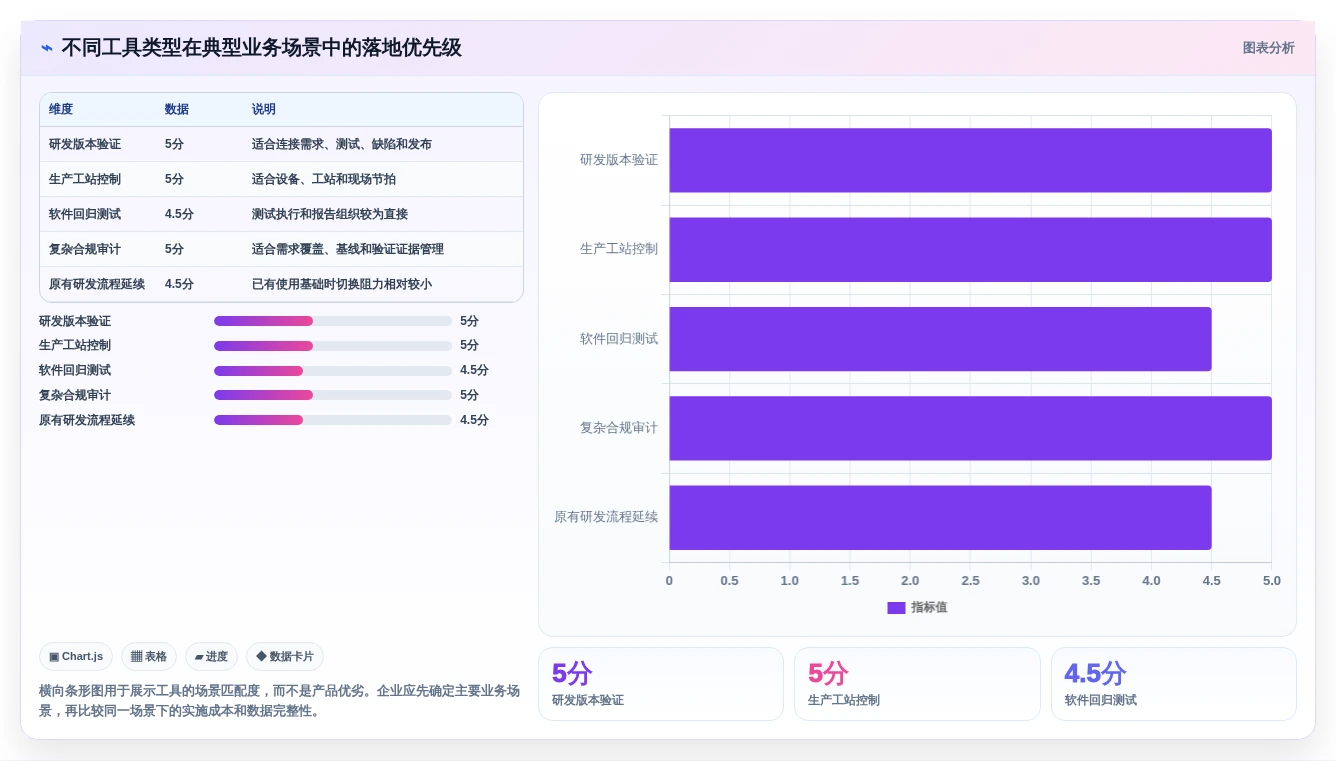The width and height of the screenshot is (1336, 761).
Task: Click description 已有使用基础时切换阻力相对较小
Action: click(342, 284)
